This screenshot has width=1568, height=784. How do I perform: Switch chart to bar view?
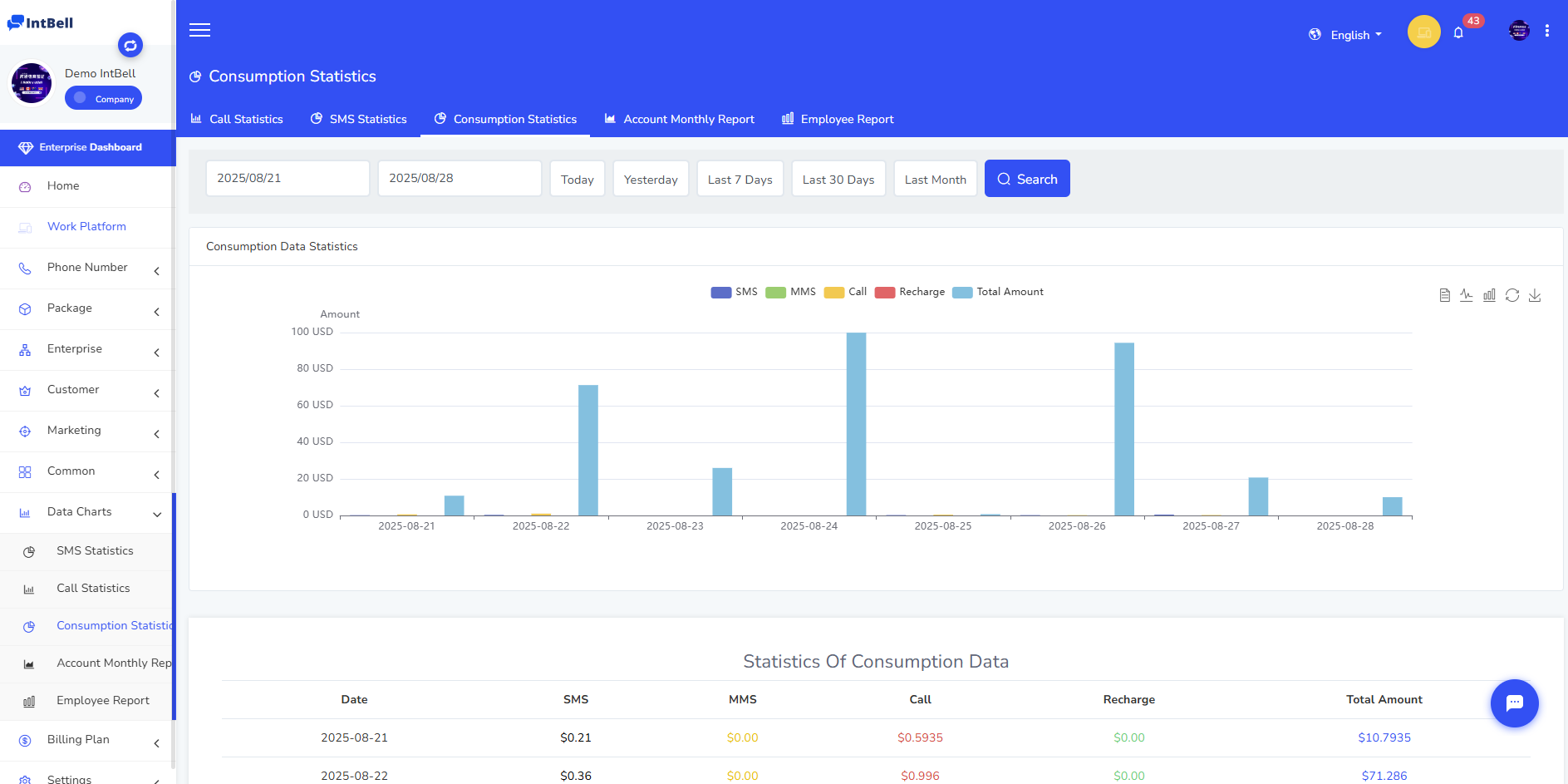pos(1489,295)
